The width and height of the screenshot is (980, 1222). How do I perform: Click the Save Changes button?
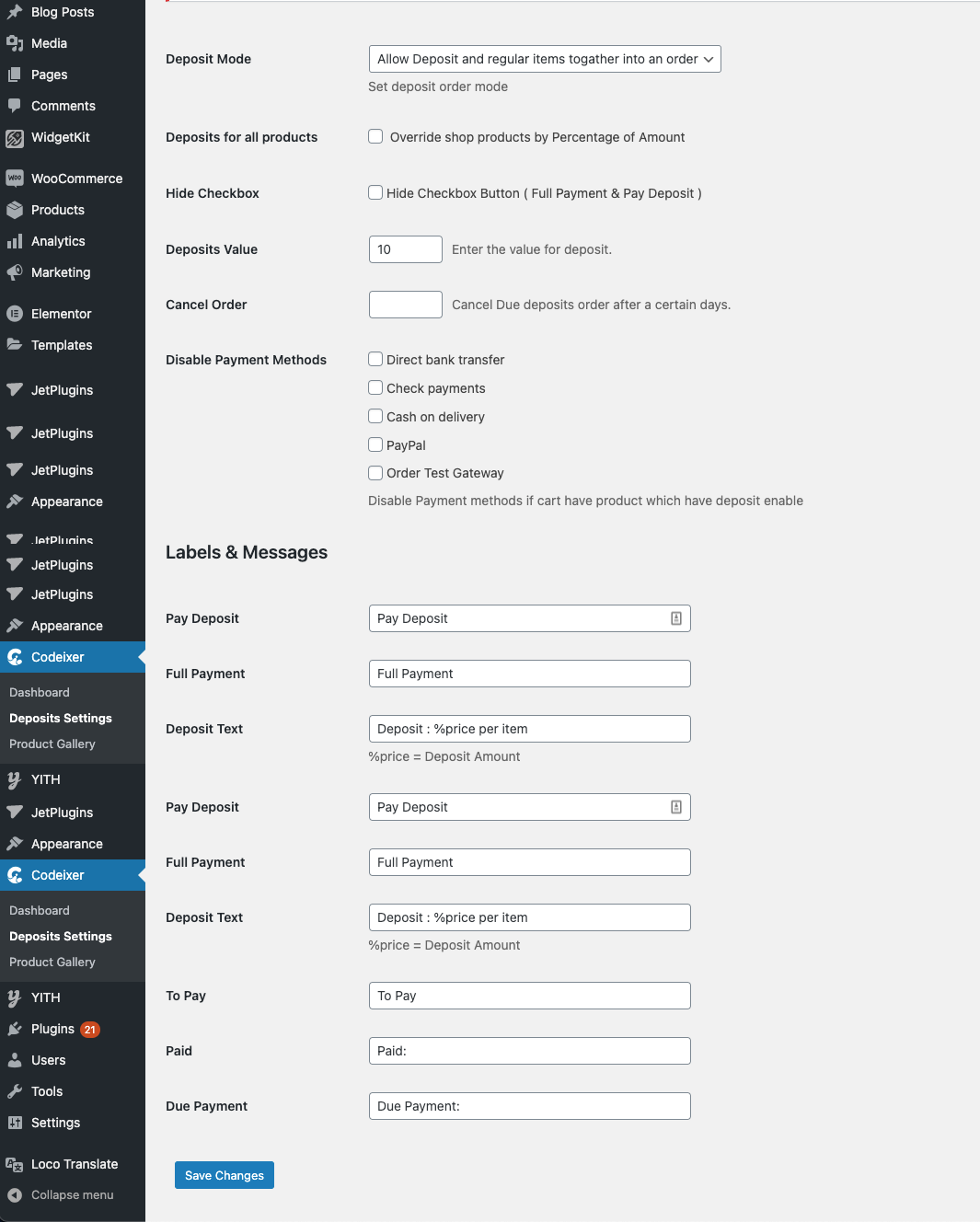click(225, 1175)
